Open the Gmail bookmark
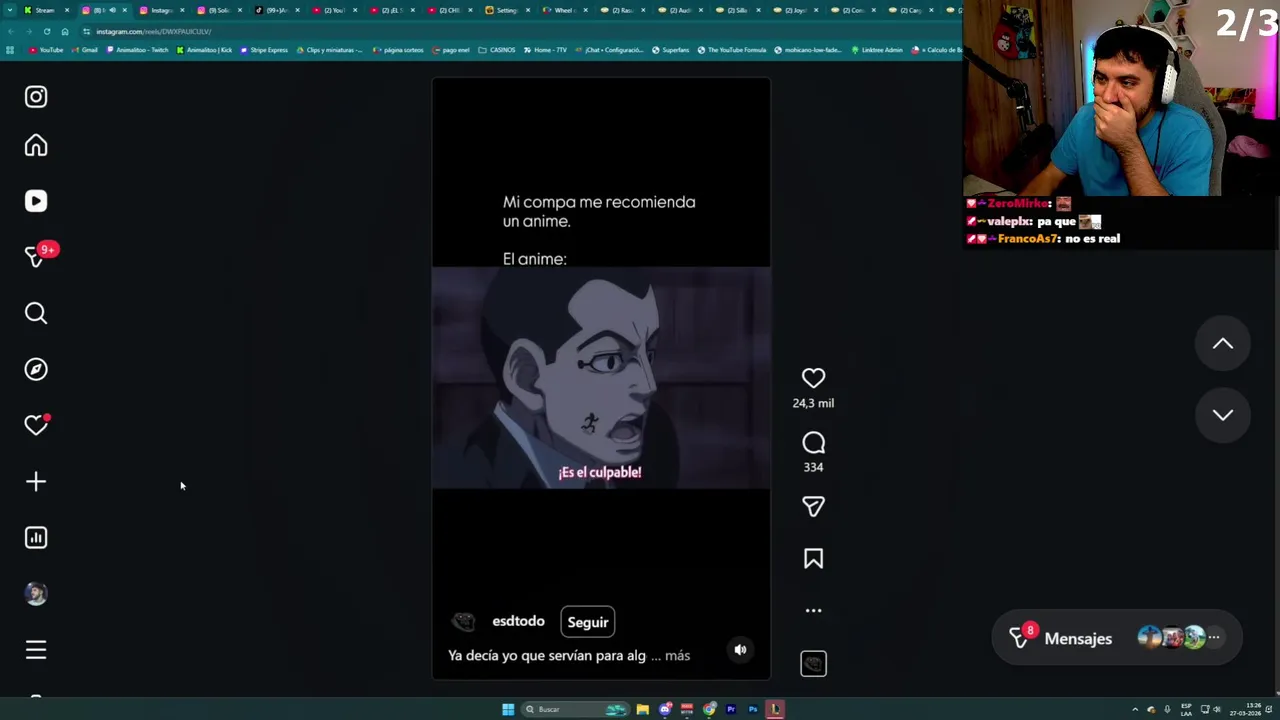Viewport: 1280px width, 720px height. (85, 50)
